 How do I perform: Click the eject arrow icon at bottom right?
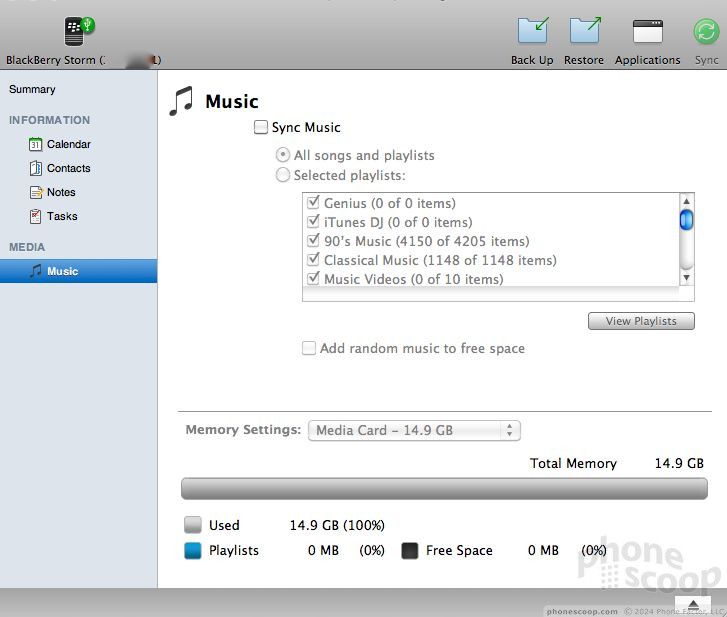(x=693, y=604)
